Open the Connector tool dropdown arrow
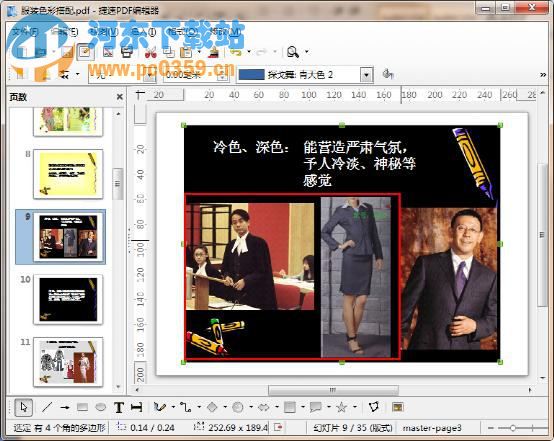 tap(199, 407)
